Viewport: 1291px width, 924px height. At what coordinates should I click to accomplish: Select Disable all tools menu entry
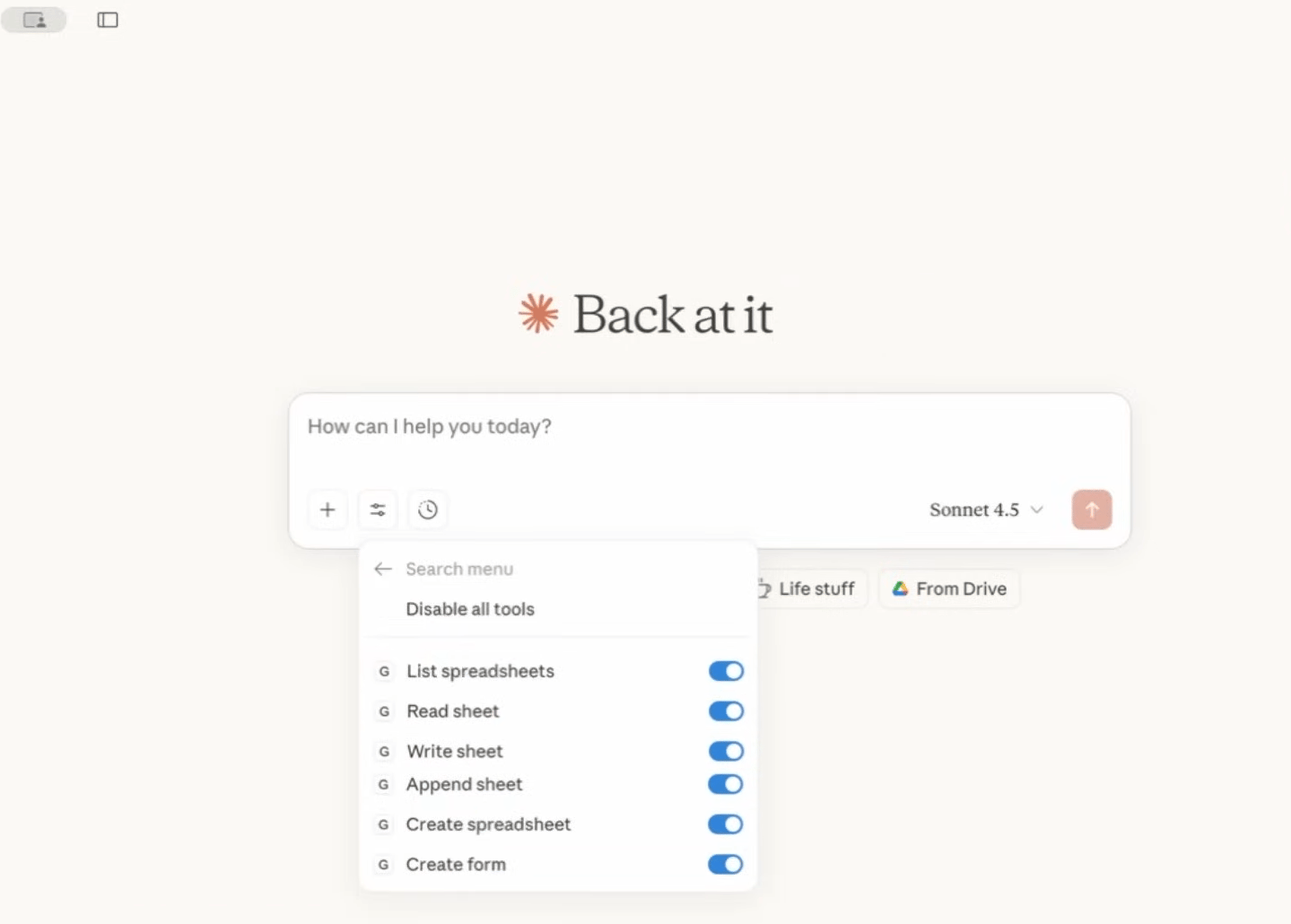470,609
